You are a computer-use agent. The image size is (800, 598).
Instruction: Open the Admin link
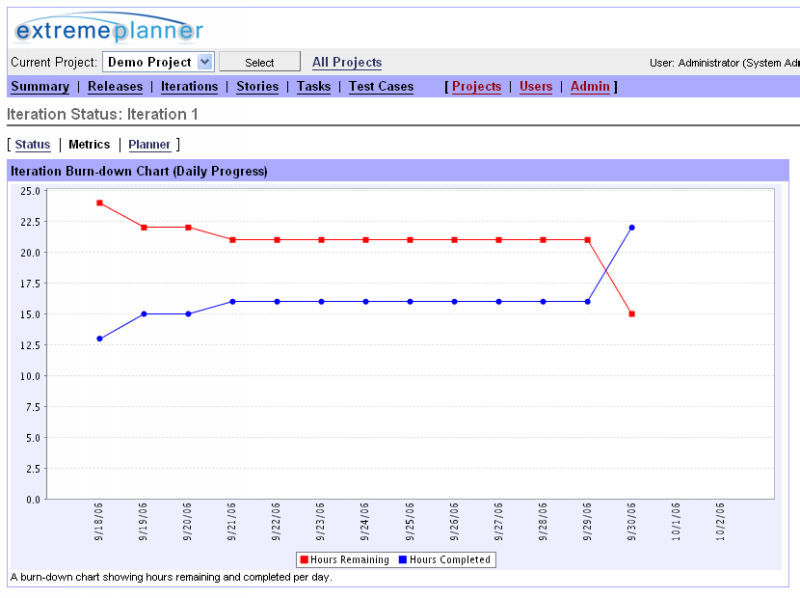point(590,87)
